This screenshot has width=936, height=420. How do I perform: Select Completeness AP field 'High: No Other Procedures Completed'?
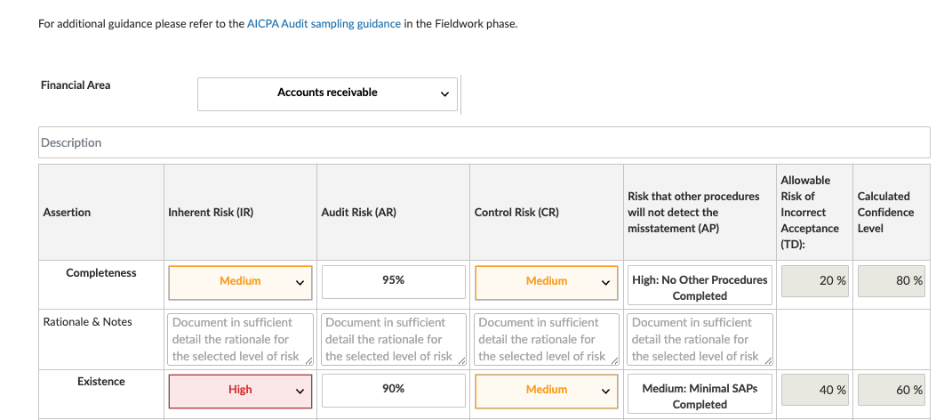click(700, 287)
